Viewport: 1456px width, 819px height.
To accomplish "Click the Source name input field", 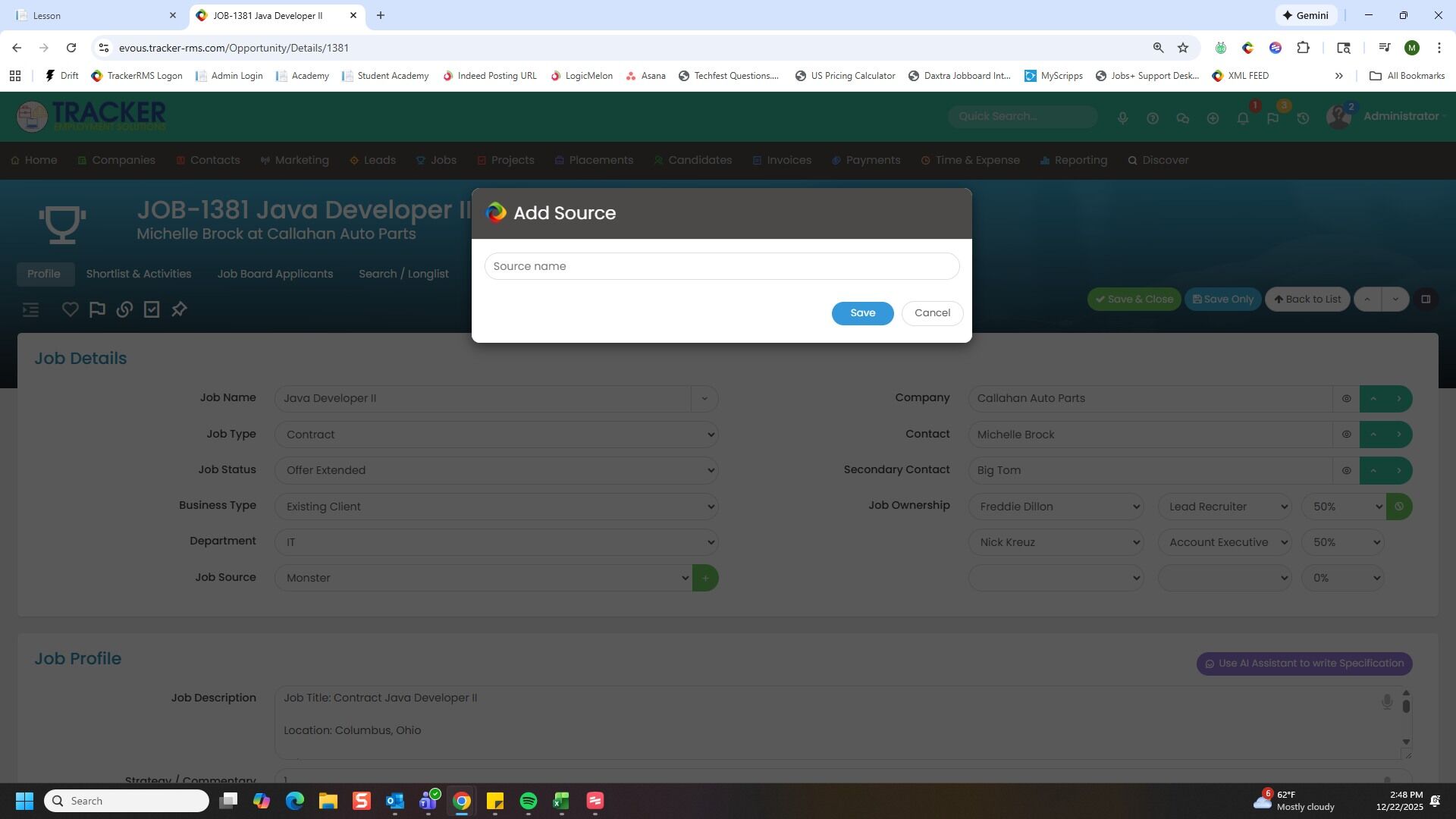I will tap(721, 266).
